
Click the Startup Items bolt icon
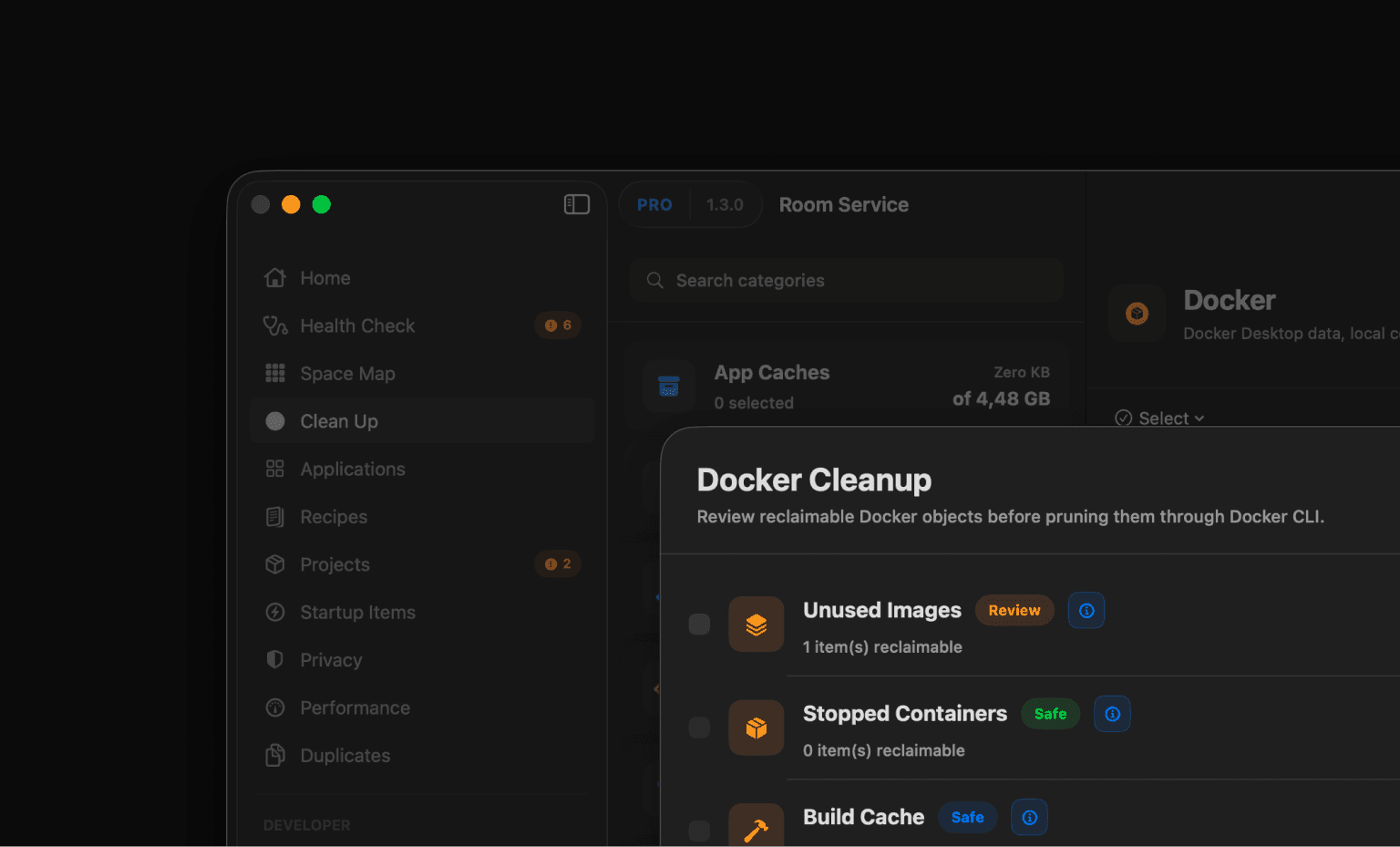(275, 612)
